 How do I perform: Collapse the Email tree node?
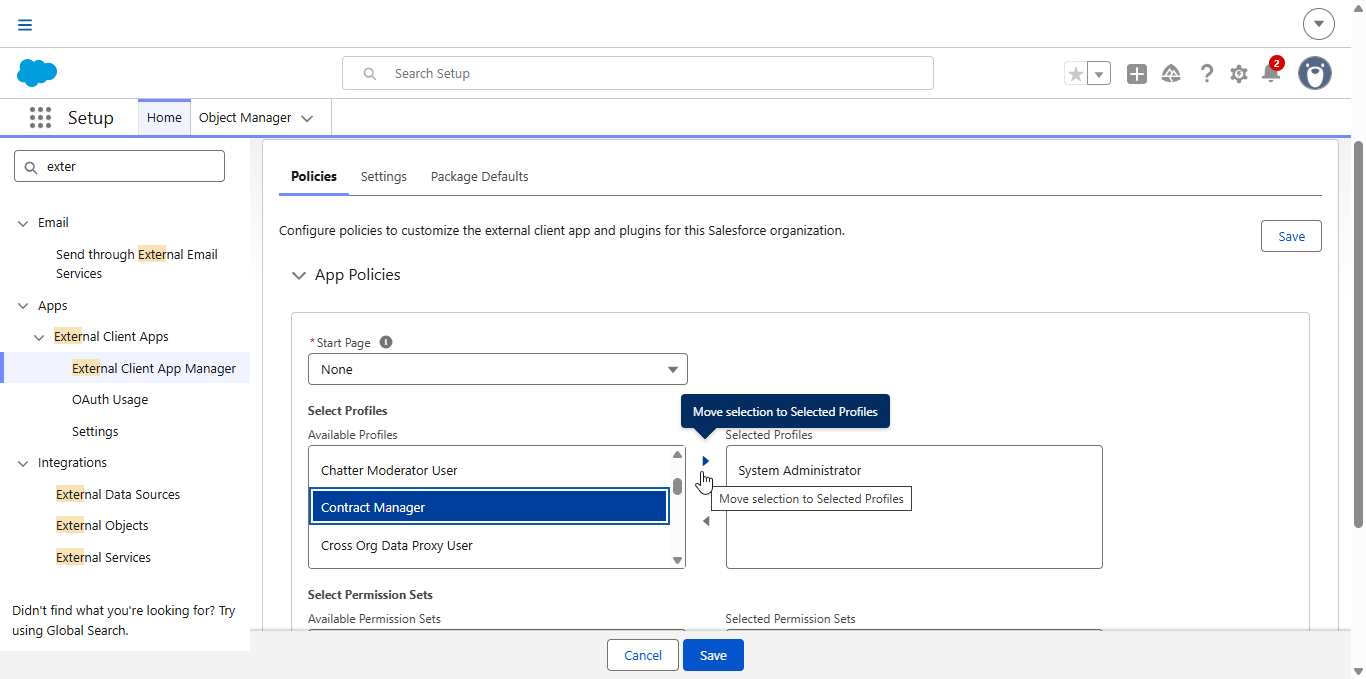23,223
